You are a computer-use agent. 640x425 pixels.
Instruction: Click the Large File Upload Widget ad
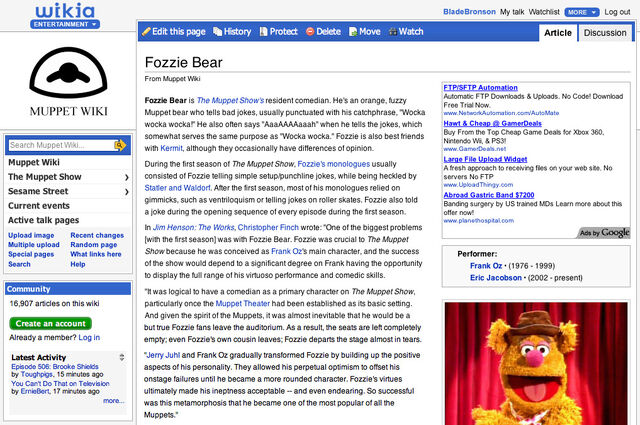pos(485,159)
